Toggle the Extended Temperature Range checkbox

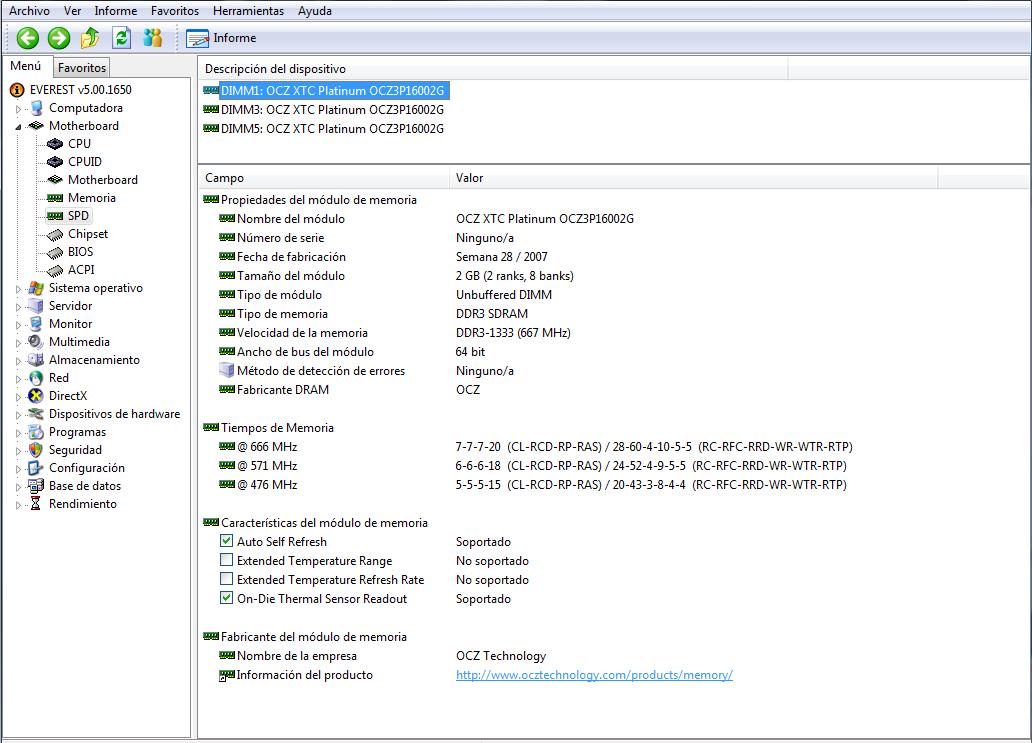click(x=226, y=560)
